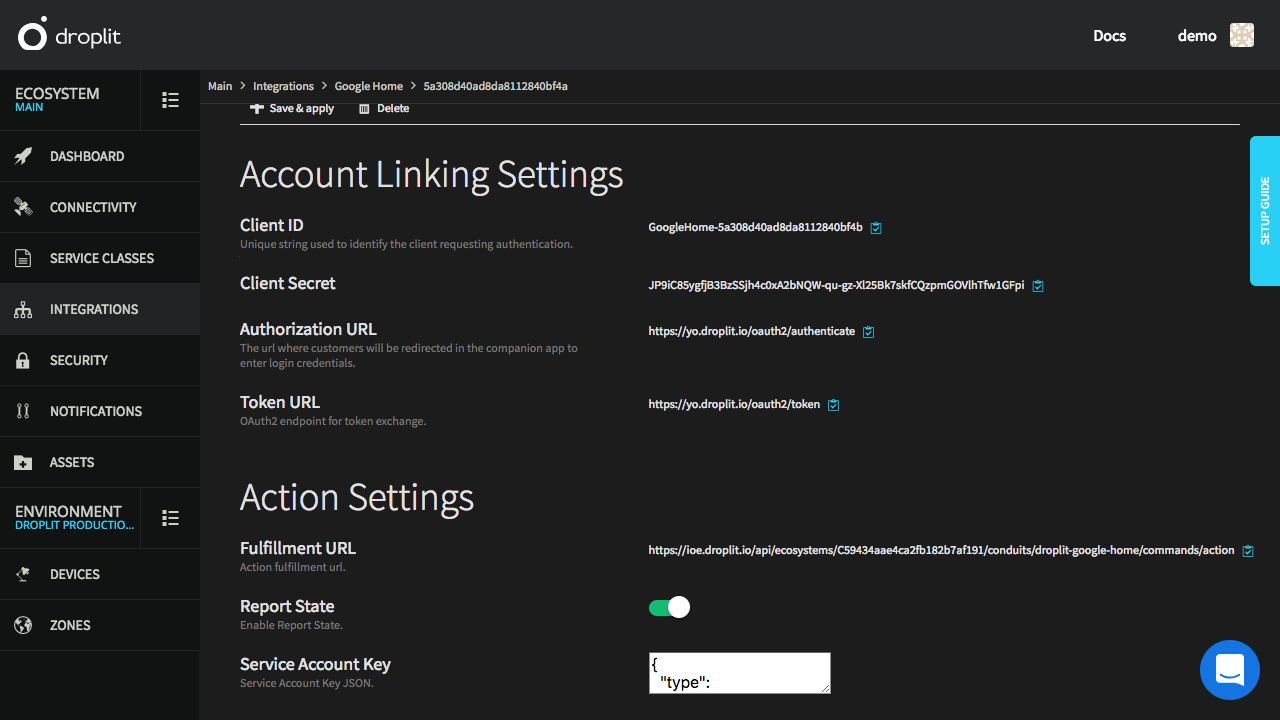Copy the Authorization URL to clipboard
This screenshot has height=720, width=1280.
868,332
